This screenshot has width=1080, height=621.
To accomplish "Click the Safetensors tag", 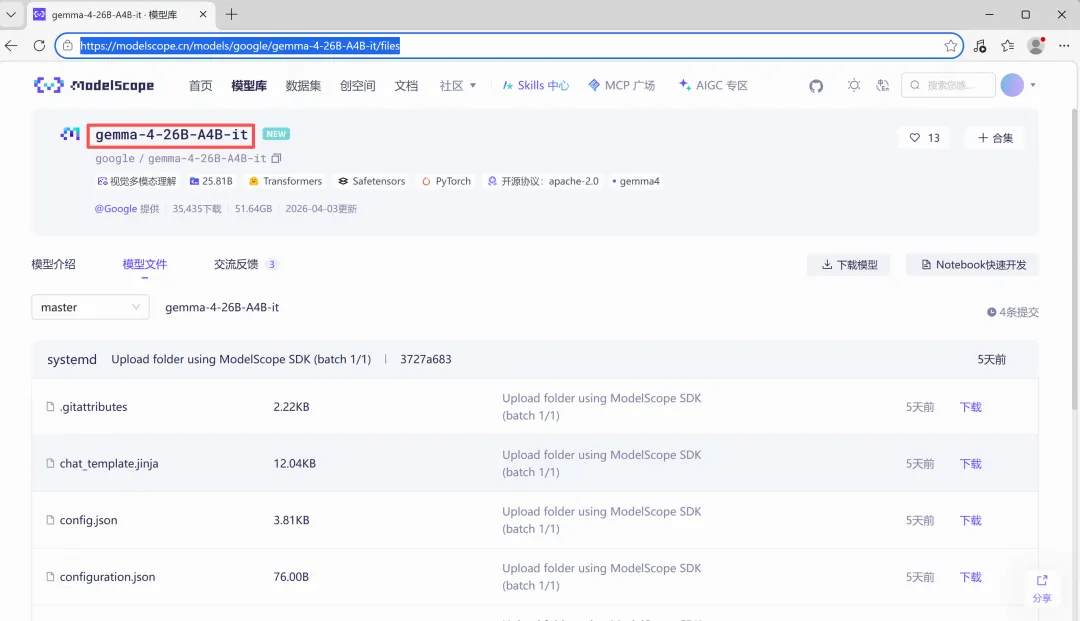I will [x=371, y=181].
